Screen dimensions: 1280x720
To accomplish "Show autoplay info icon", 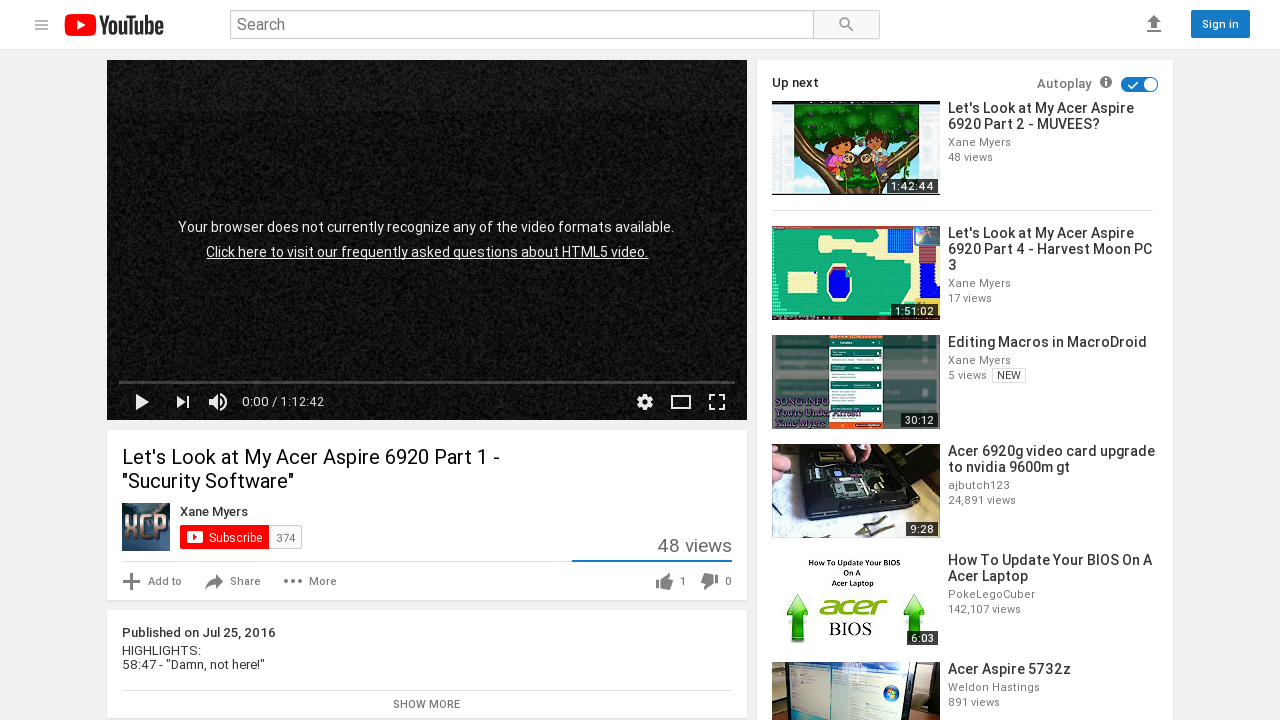I will [1106, 83].
